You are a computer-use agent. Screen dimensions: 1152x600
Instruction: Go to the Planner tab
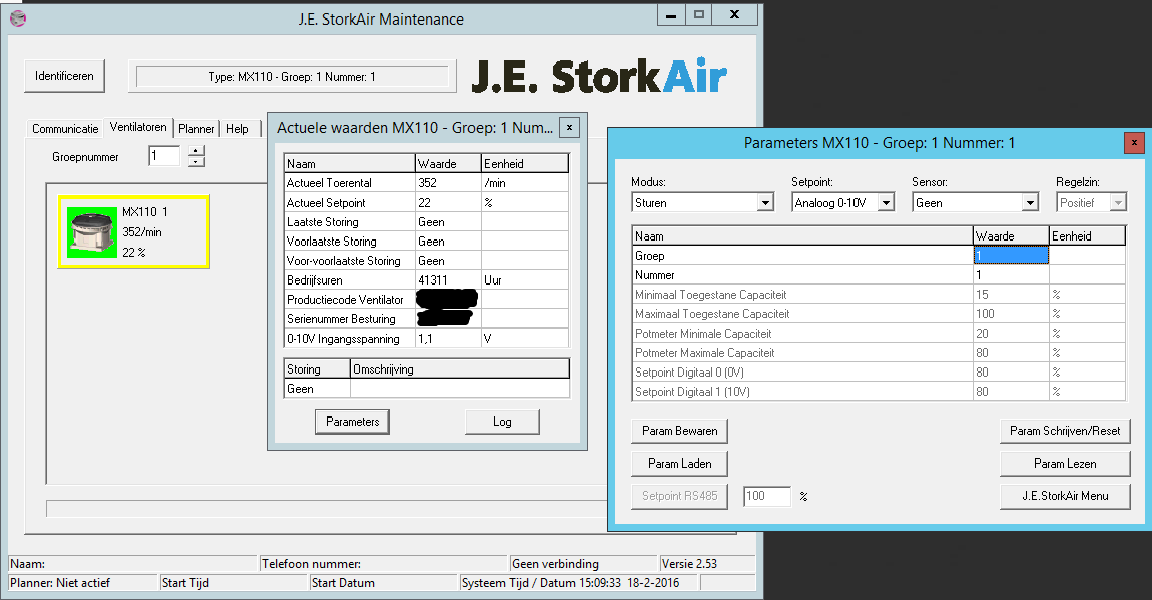point(196,129)
